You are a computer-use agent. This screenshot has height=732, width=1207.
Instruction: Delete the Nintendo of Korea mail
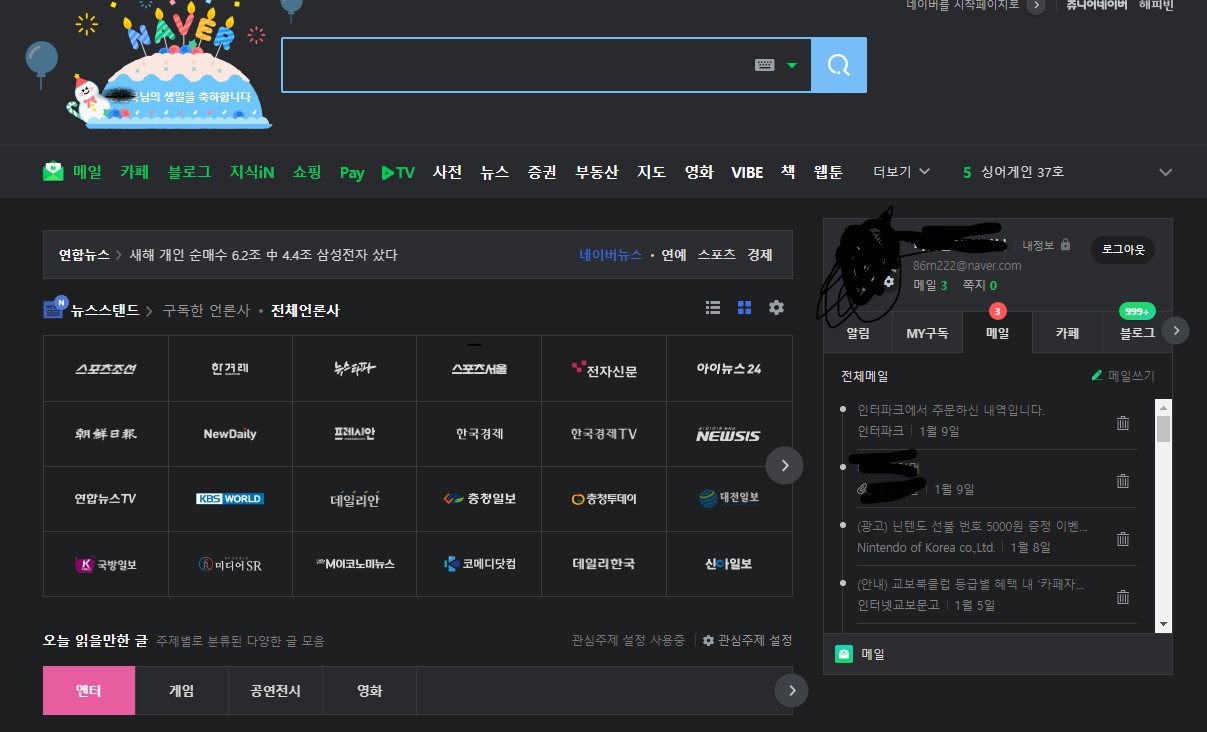click(x=1123, y=539)
